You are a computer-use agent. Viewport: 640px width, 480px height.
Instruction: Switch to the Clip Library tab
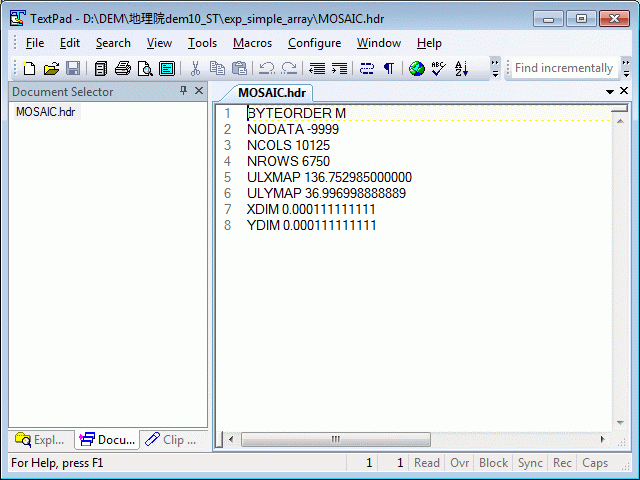coord(171,440)
